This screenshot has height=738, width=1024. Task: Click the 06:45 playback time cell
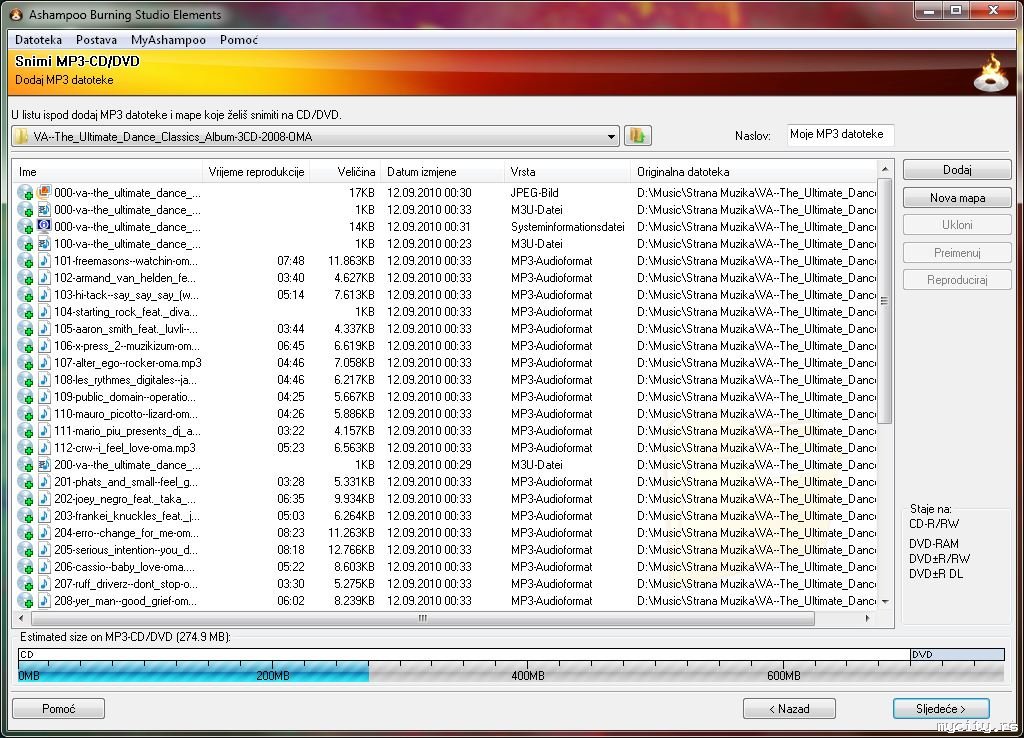pyautogui.click(x=291, y=345)
